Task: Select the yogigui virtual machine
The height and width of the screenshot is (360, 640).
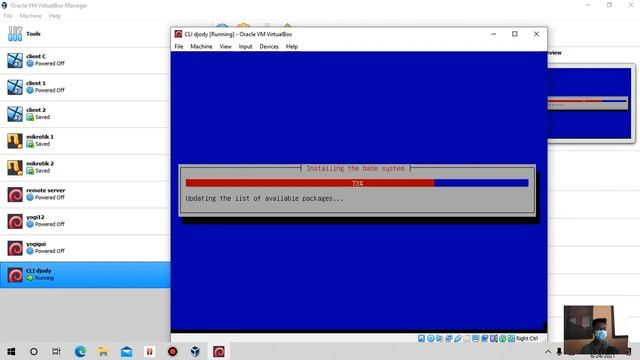Action: [x=85, y=248]
